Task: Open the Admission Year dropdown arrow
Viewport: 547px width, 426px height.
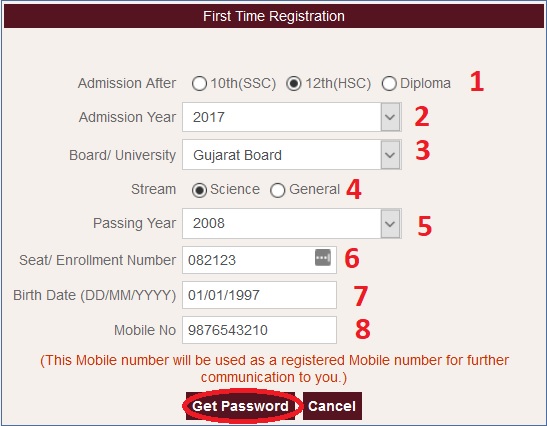Action: [x=390, y=117]
